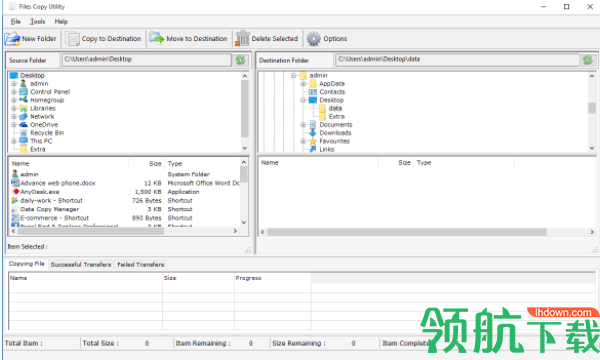Click the Destination Folder path field

(x=457, y=59)
